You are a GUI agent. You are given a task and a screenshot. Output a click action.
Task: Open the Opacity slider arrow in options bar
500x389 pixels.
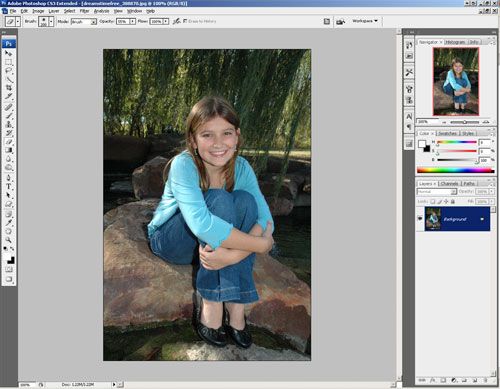132,21
